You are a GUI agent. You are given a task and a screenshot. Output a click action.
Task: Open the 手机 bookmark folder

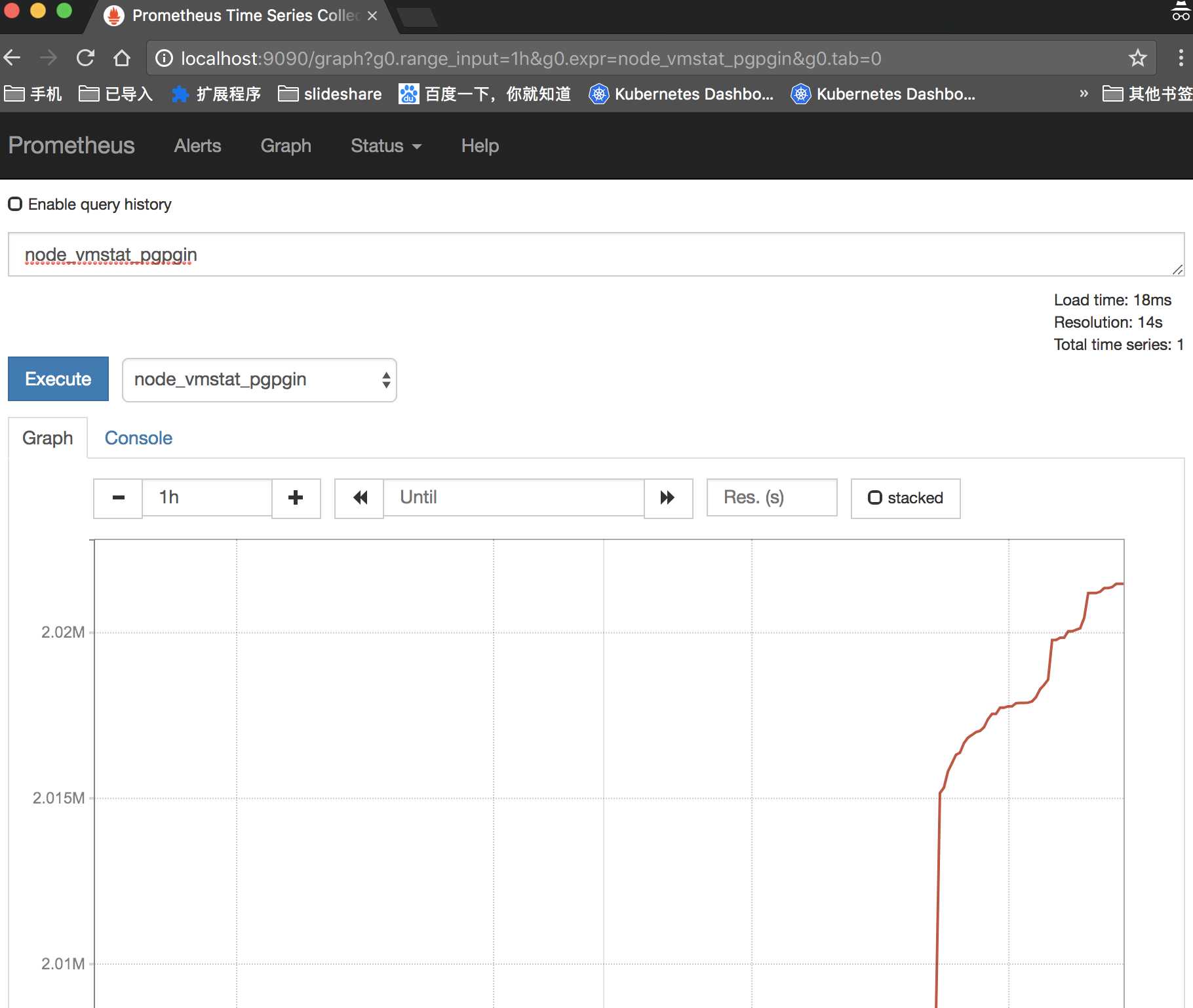point(33,94)
